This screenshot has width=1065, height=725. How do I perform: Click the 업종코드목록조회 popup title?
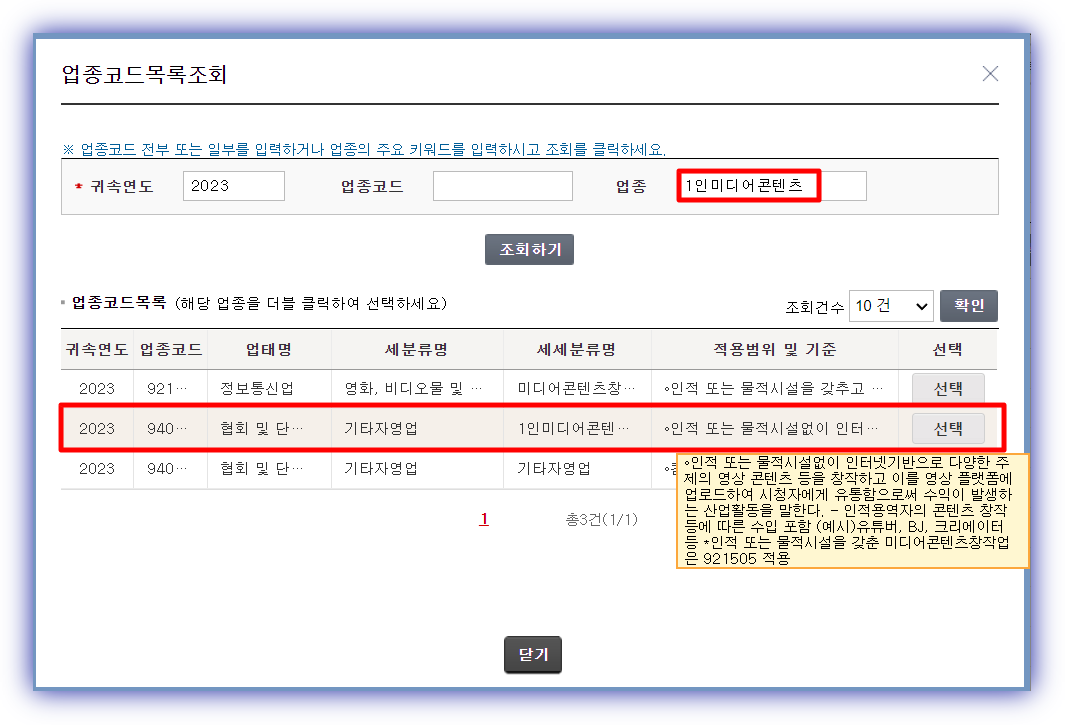pos(145,74)
